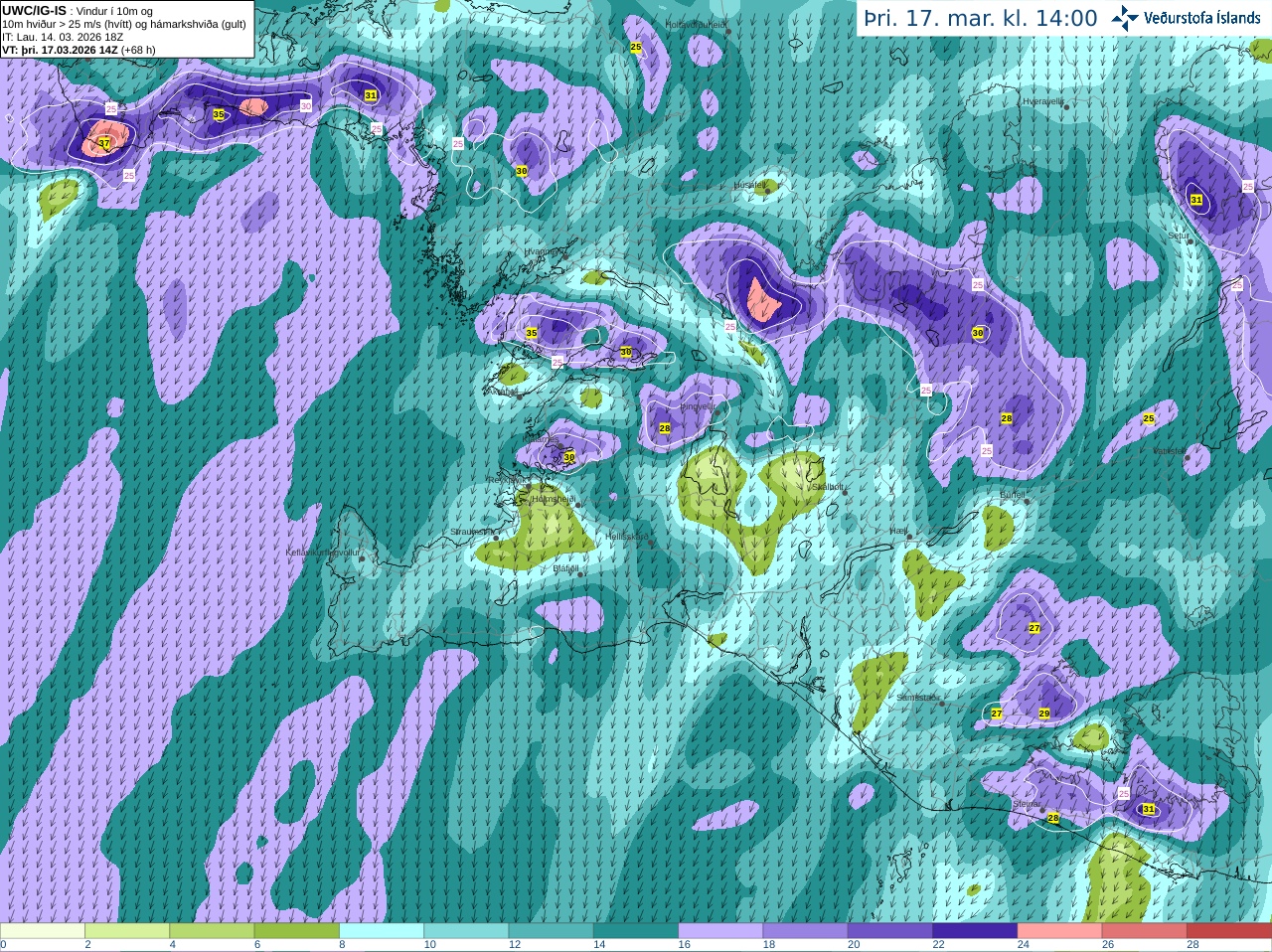Click the yellow max gust label 37

coord(104,144)
